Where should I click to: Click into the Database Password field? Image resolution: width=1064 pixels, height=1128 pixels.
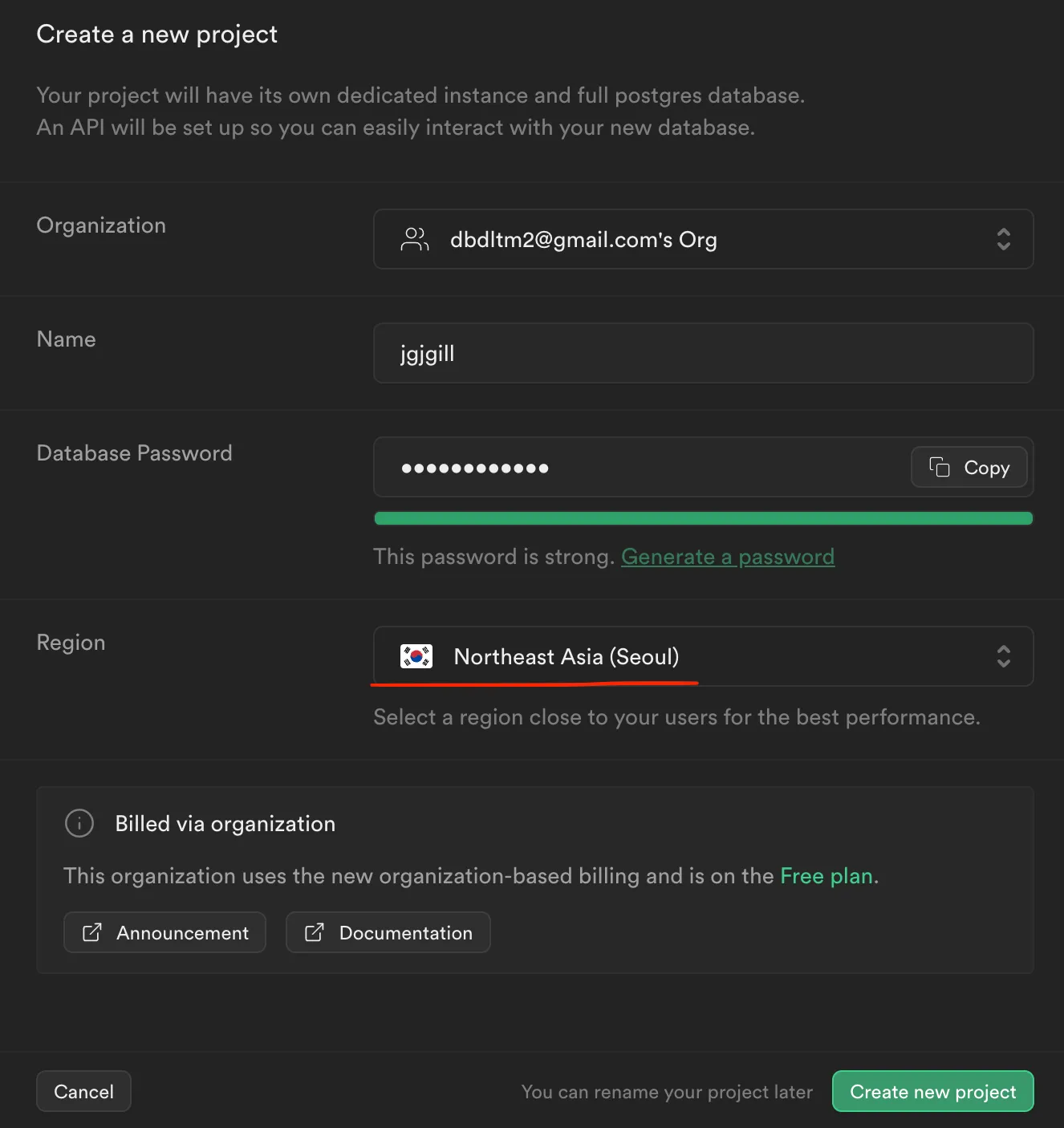point(642,468)
